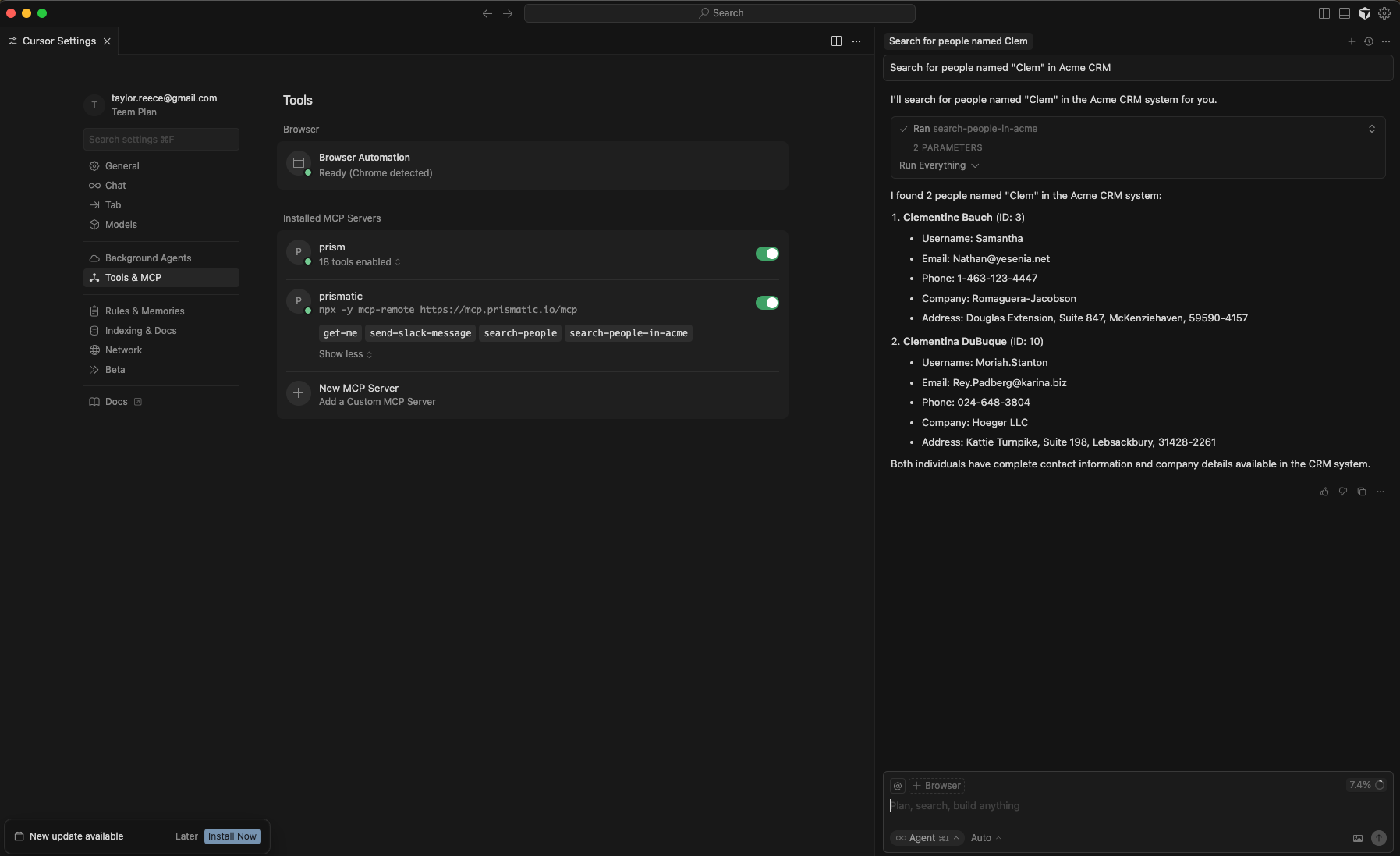1400x856 pixels.
Task: Attach an image via the image icon
Action: 1358,838
